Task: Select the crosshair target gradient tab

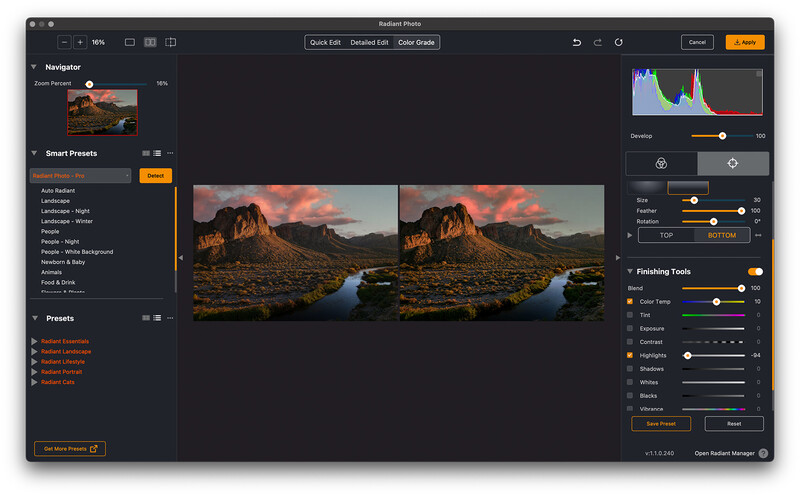Action: (x=733, y=163)
